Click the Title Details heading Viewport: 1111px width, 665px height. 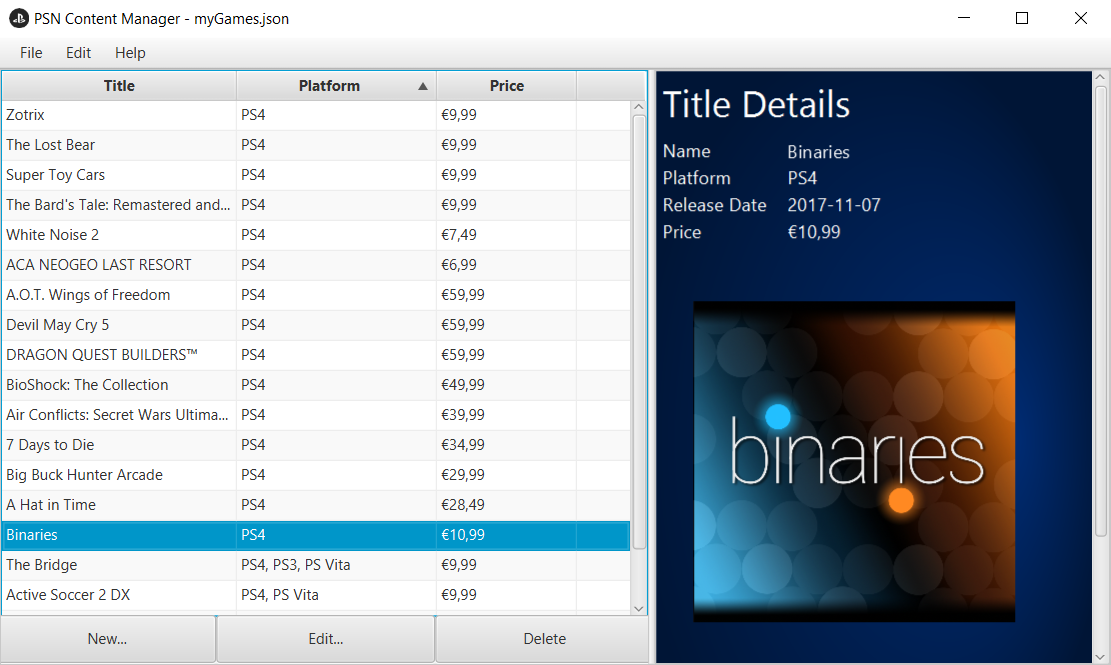point(756,105)
